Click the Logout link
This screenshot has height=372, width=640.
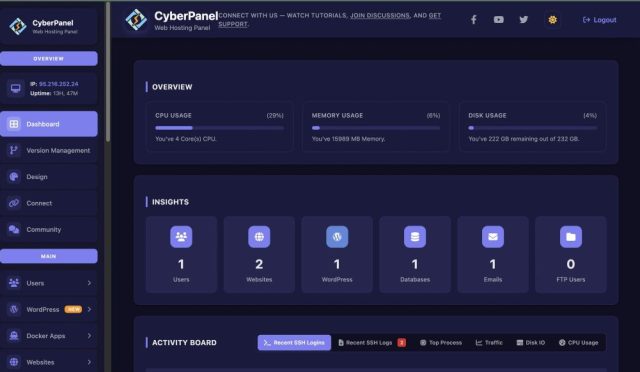point(600,20)
